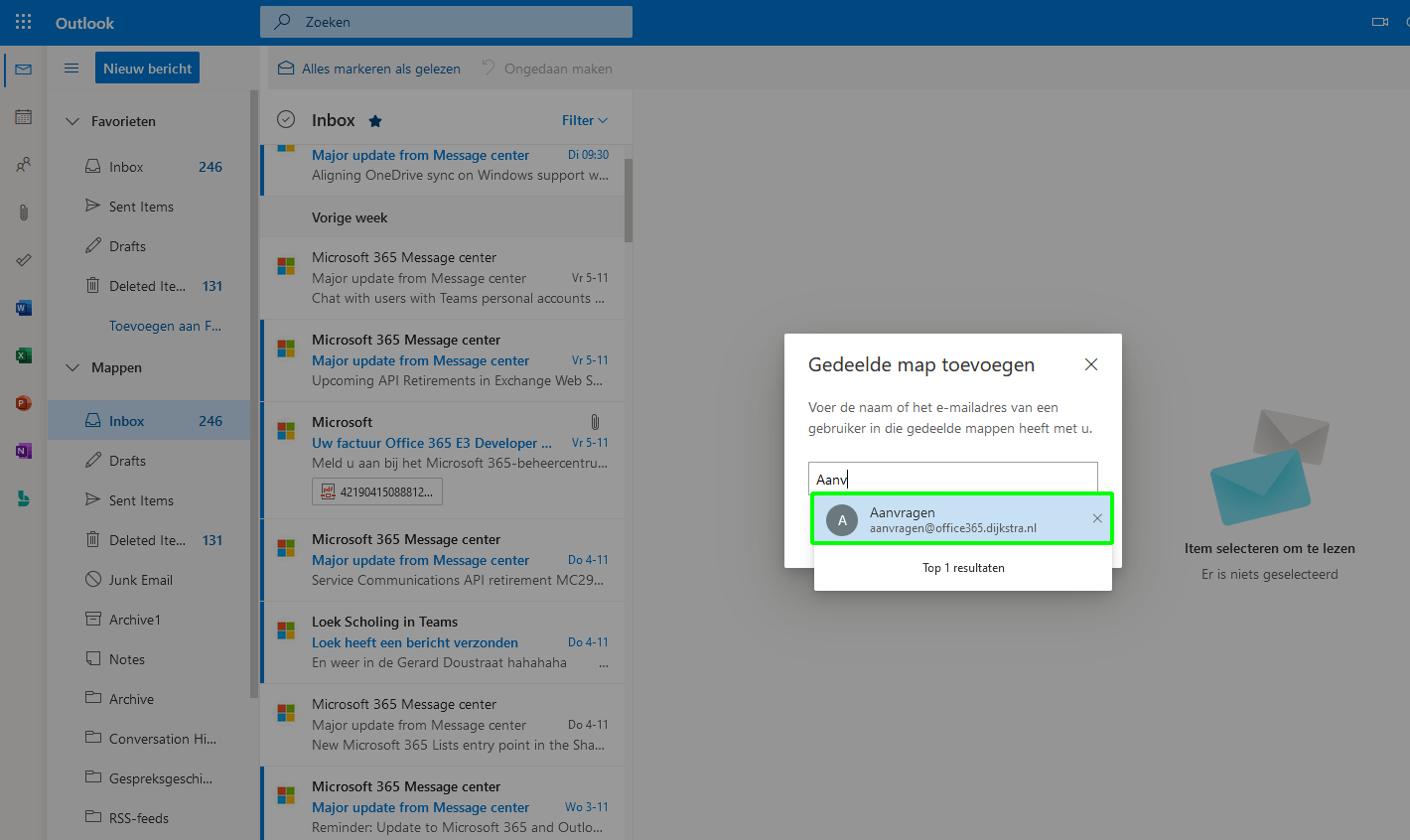
Task: Open the Filter dropdown
Action: point(585,120)
